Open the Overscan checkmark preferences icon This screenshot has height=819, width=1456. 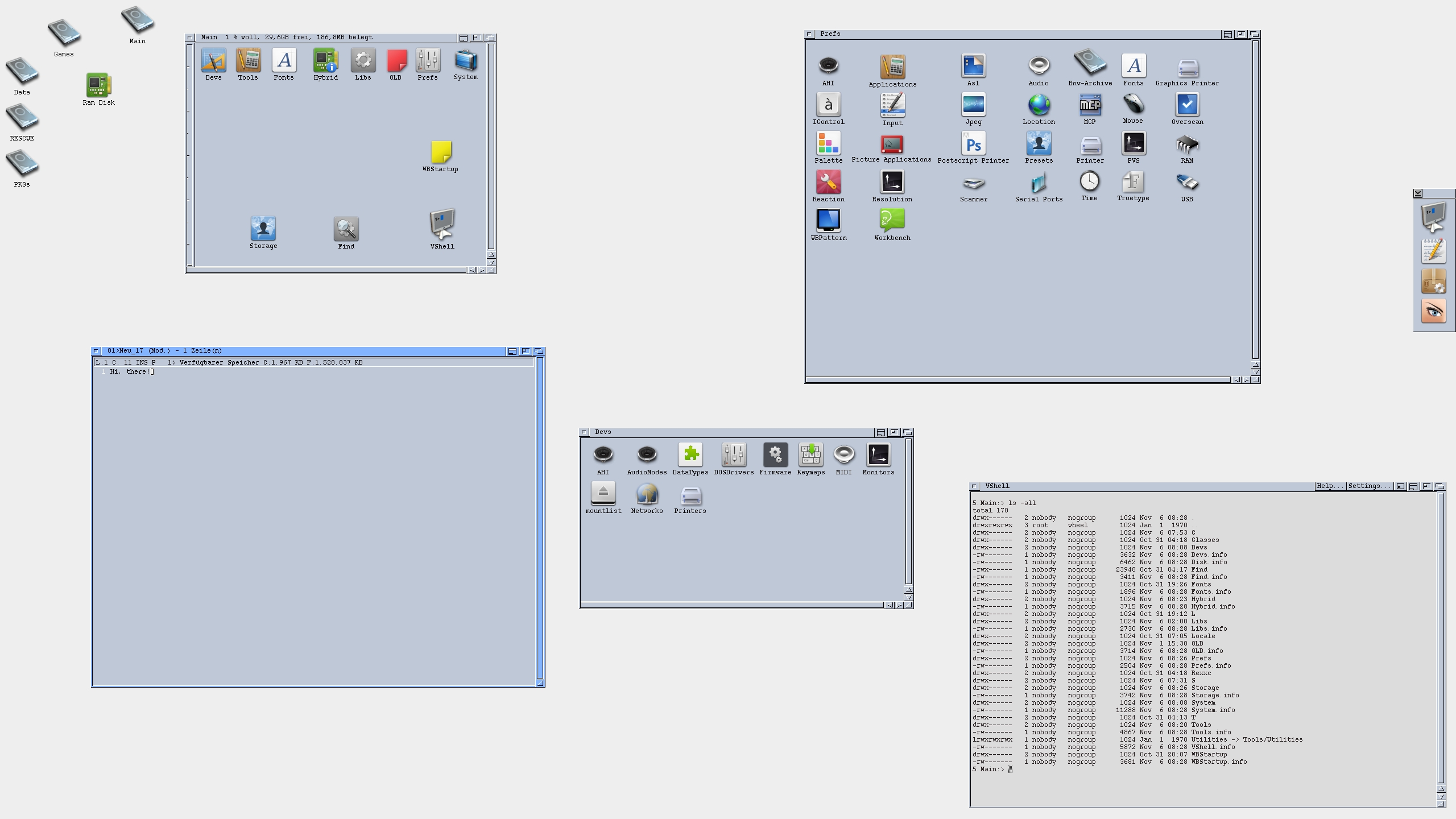coord(1187,105)
